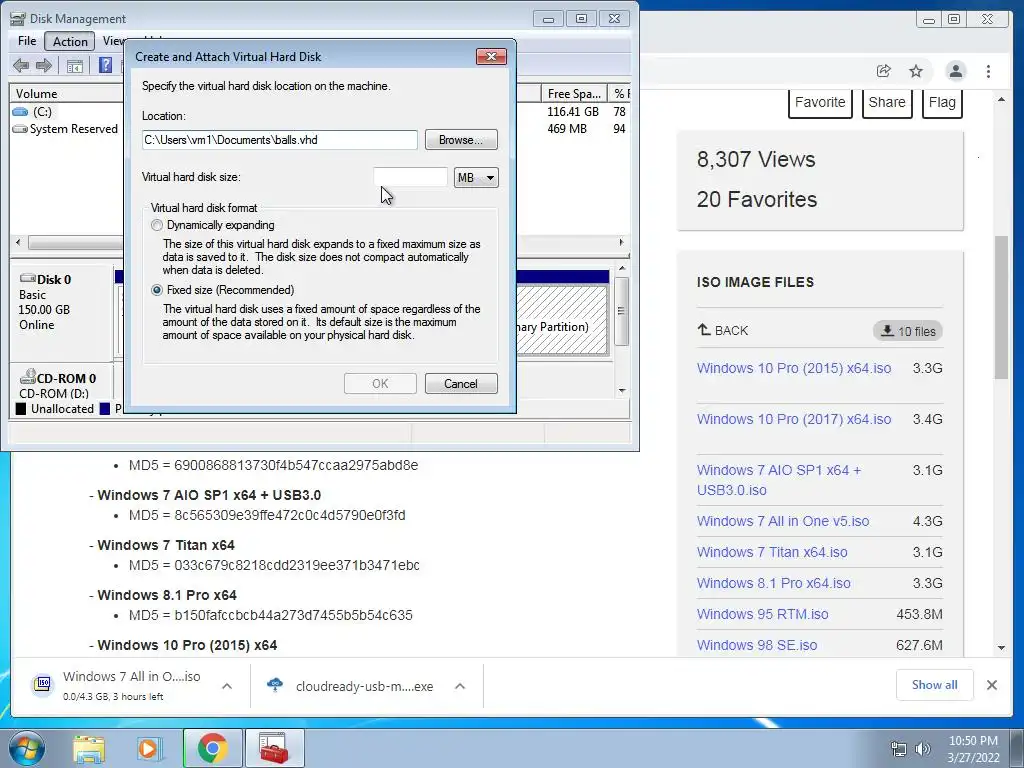The height and width of the screenshot is (768, 1024).
Task: Click the CD-ROM 0 drive label
Action: click(x=58, y=378)
